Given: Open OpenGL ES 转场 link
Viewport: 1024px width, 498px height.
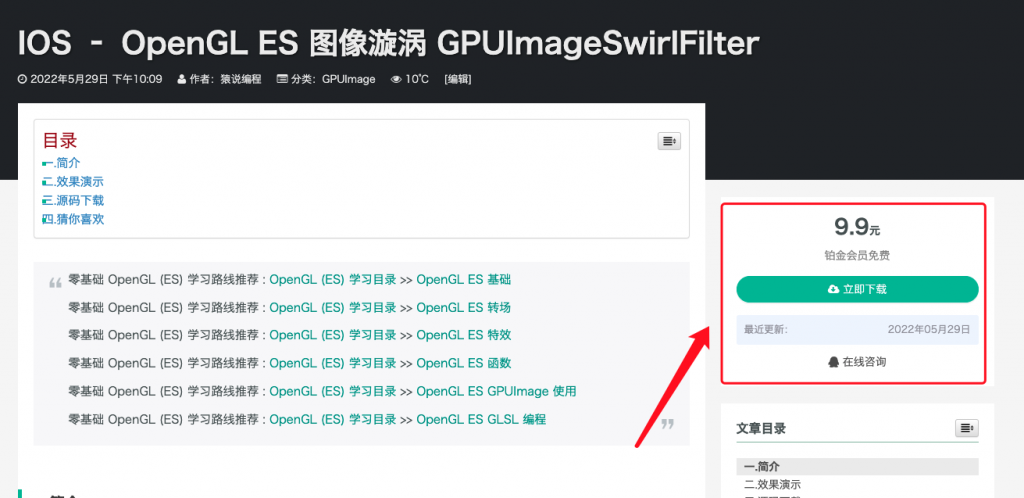Looking at the screenshot, I should coord(464,307).
